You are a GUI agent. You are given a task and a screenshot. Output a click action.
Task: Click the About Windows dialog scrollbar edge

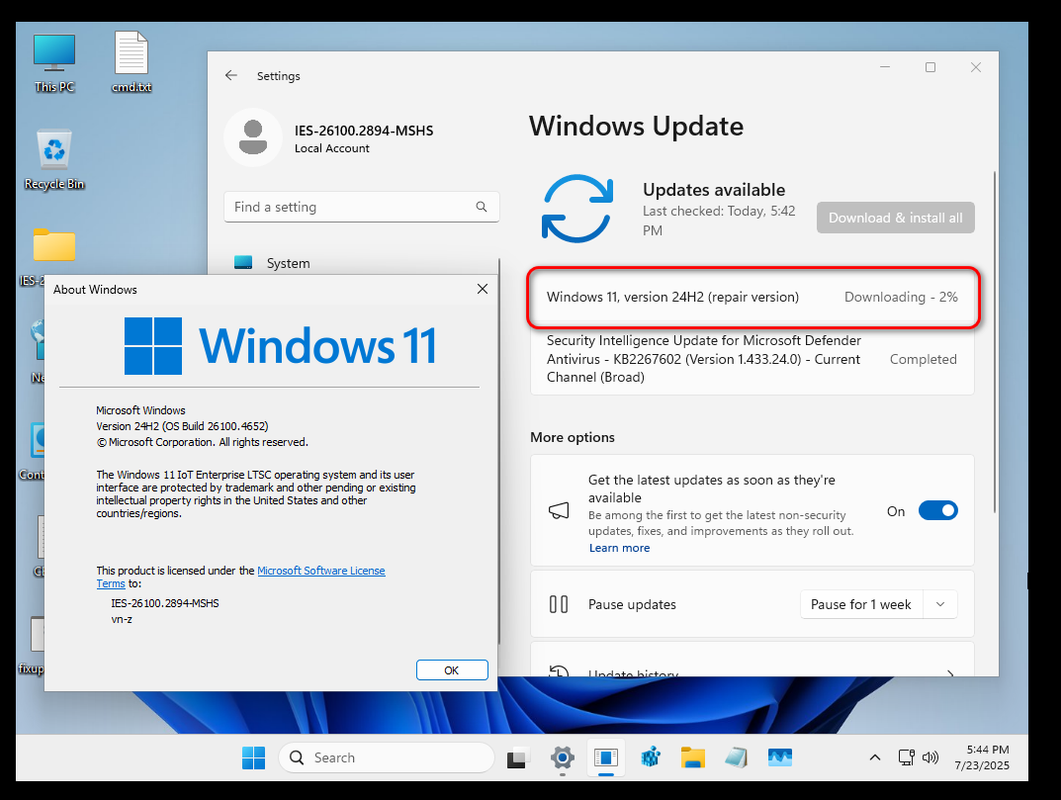(x=499, y=451)
